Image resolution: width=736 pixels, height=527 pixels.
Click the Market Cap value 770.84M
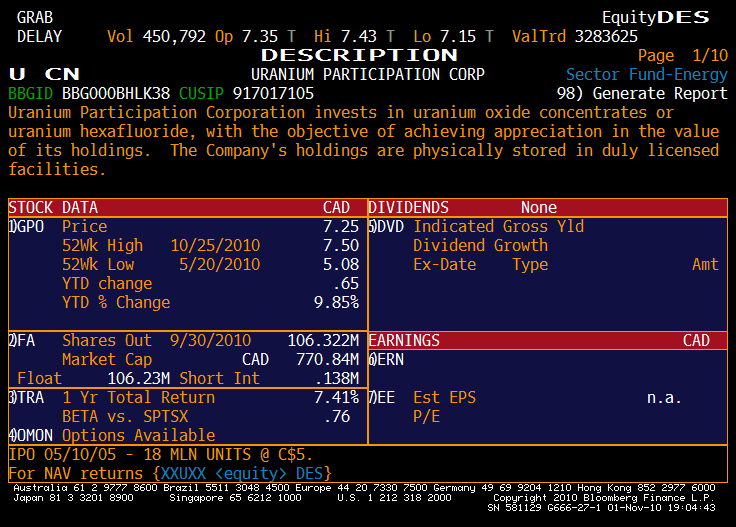point(327,359)
